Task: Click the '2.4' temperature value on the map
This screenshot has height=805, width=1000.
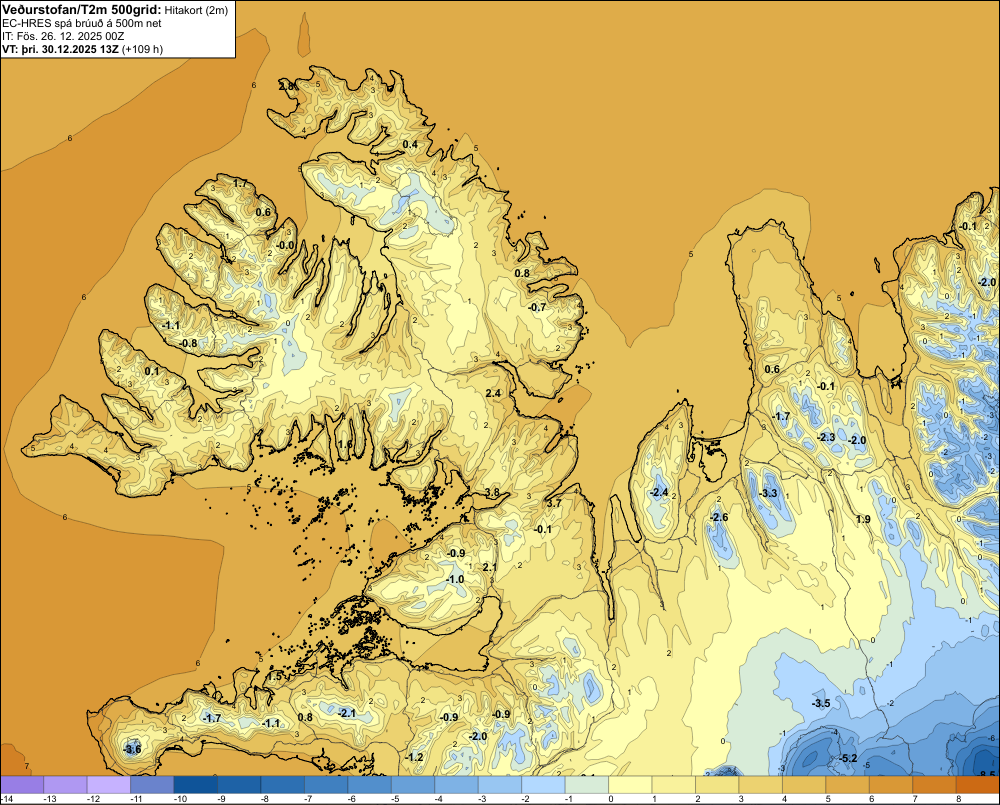Action: tap(493, 394)
